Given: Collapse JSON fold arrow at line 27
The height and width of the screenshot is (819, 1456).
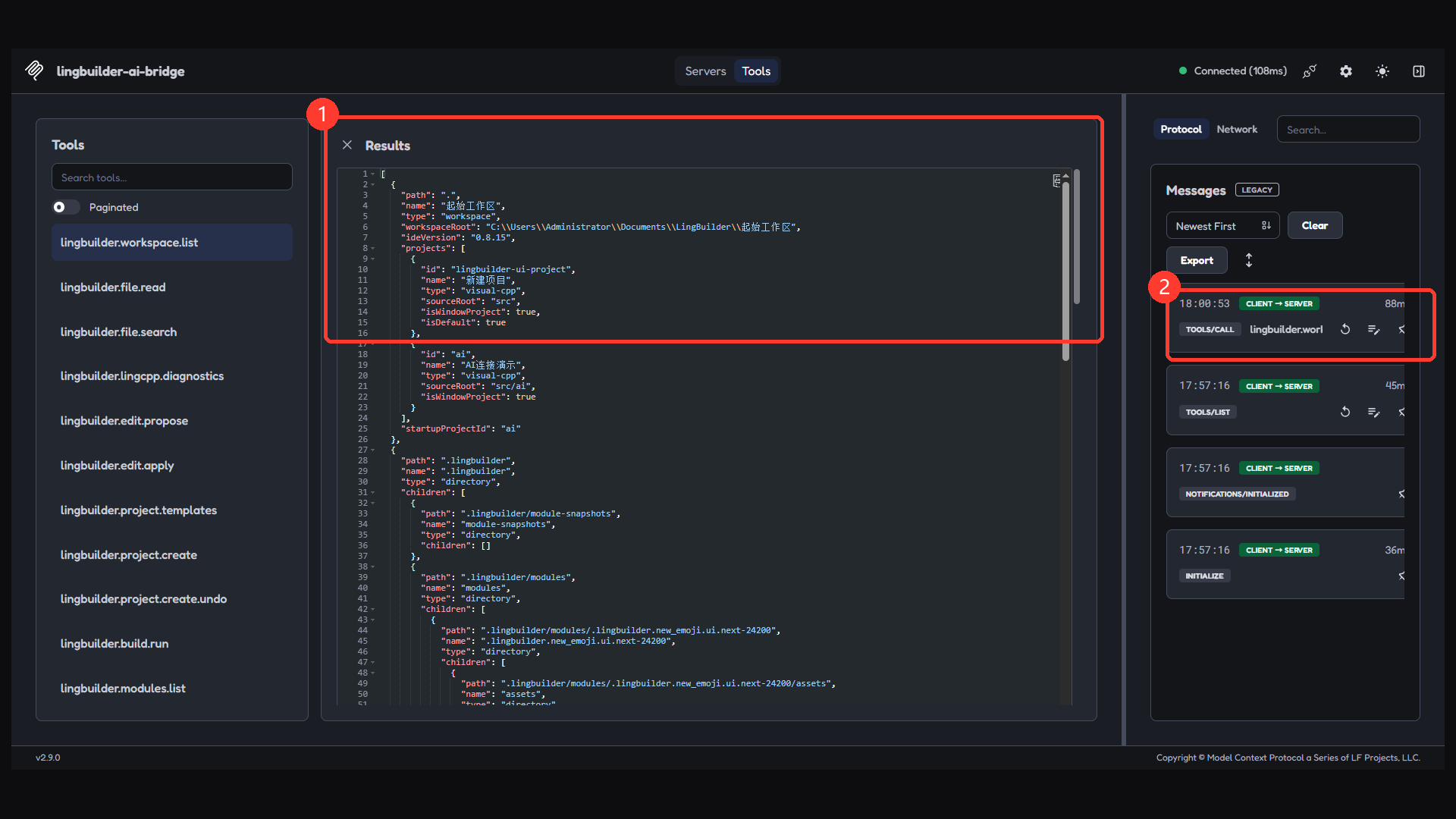Looking at the screenshot, I should 373,450.
